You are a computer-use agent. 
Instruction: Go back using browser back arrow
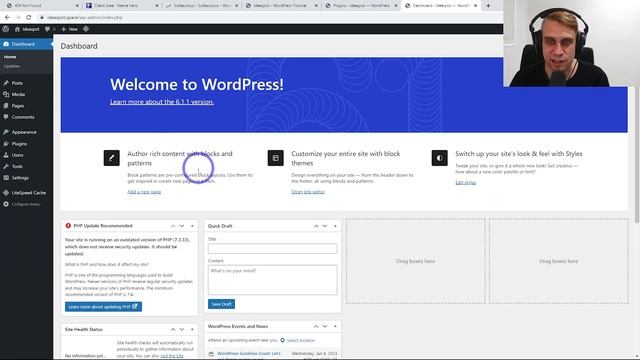coord(7,17)
